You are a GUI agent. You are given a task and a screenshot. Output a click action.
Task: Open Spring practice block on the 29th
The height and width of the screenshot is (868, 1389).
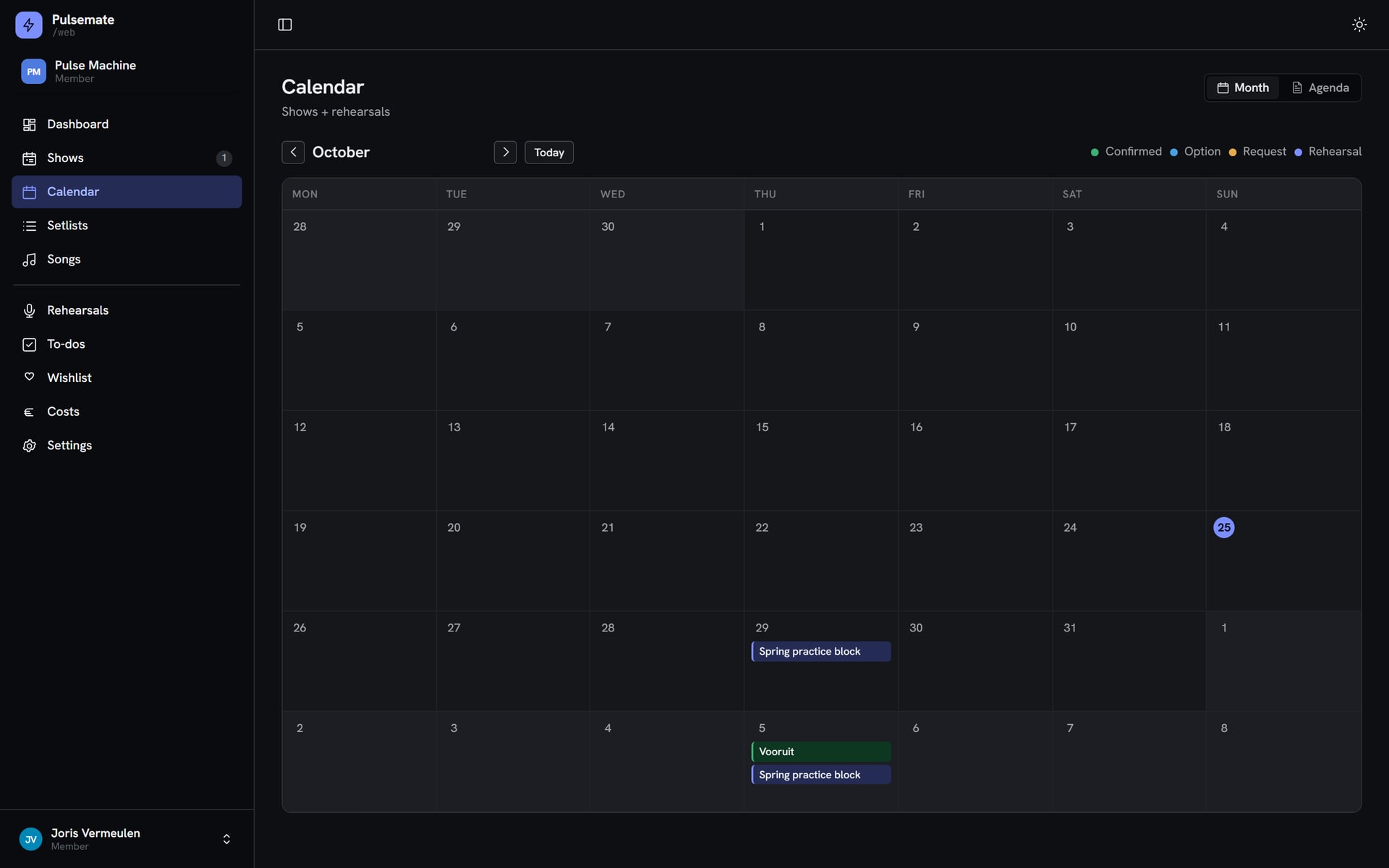click(821, 651)
